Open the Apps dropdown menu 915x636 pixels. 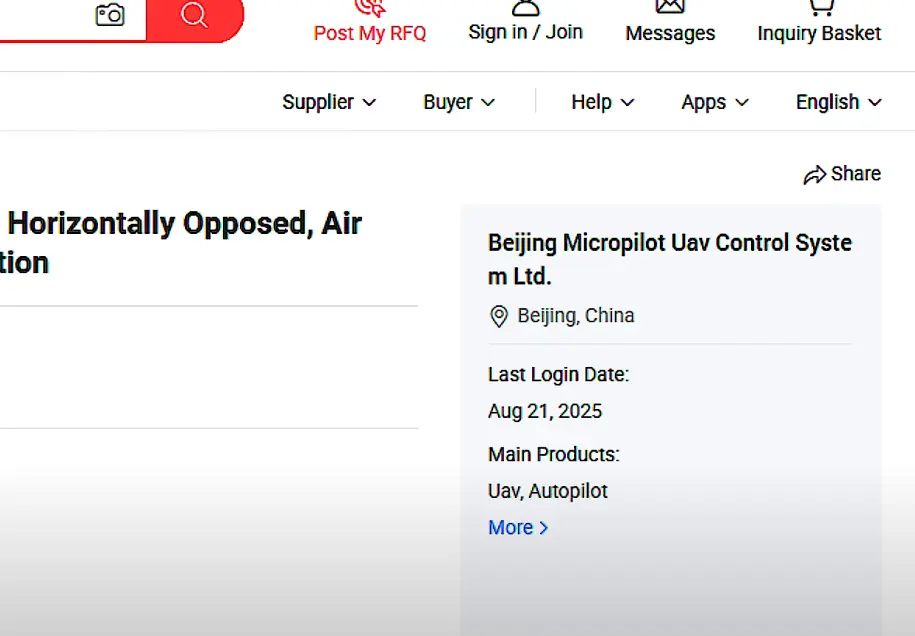coord(715,102)
